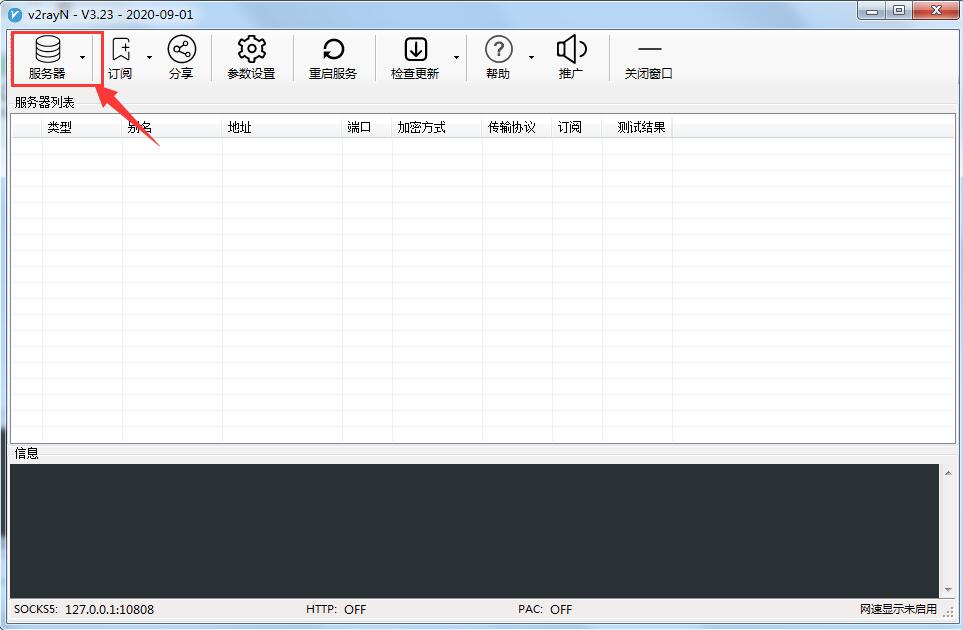Image resolution: width=963 pixels, height=630 pixels.
Task: Click the 信息 dark log text area
Action: coord(474,531)
